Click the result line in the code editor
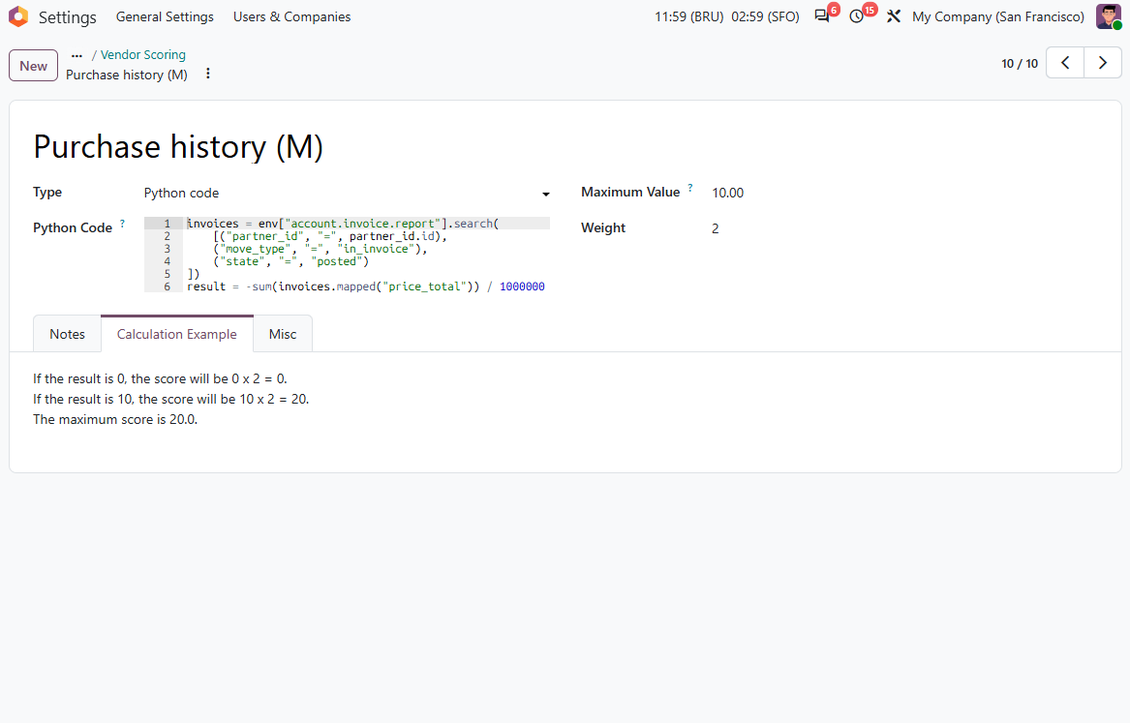Screen dimensions: 1130x723 point(366,286)
